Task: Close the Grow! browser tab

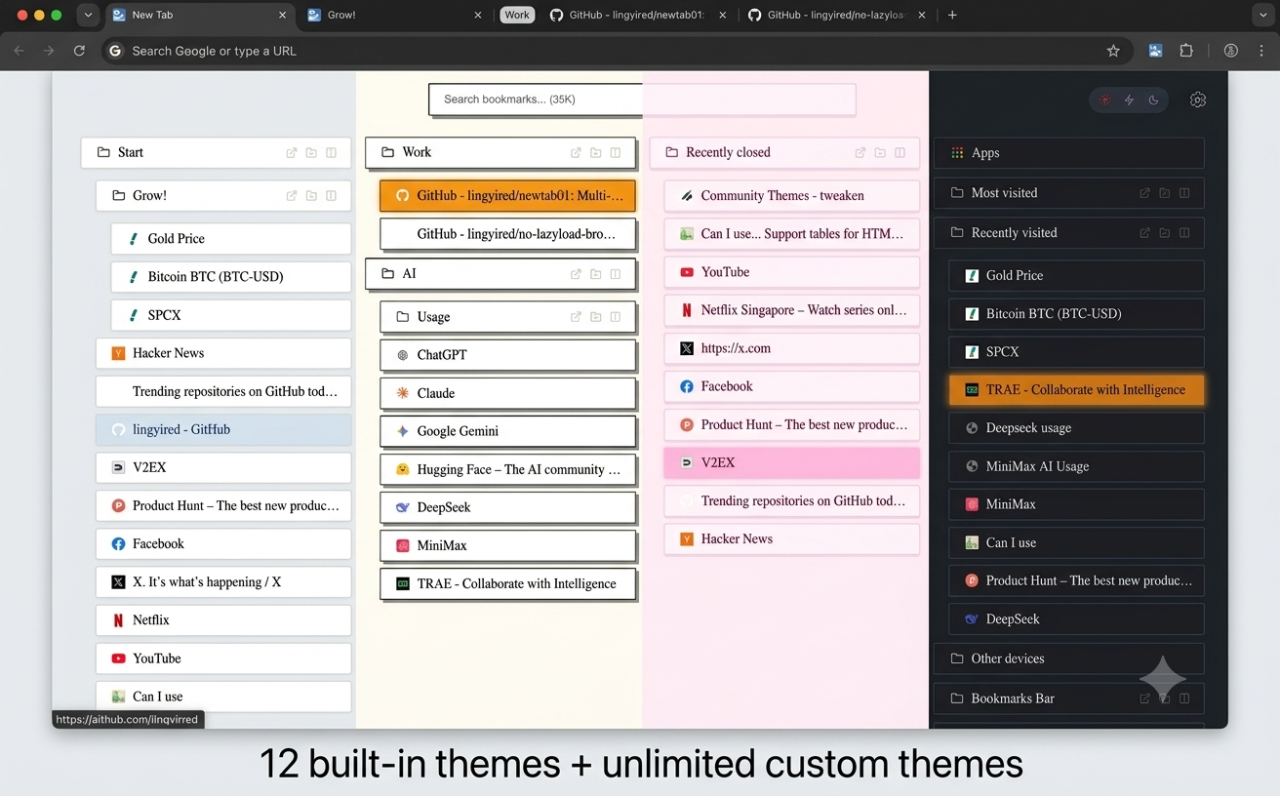Action: click(x=478, y=15)
